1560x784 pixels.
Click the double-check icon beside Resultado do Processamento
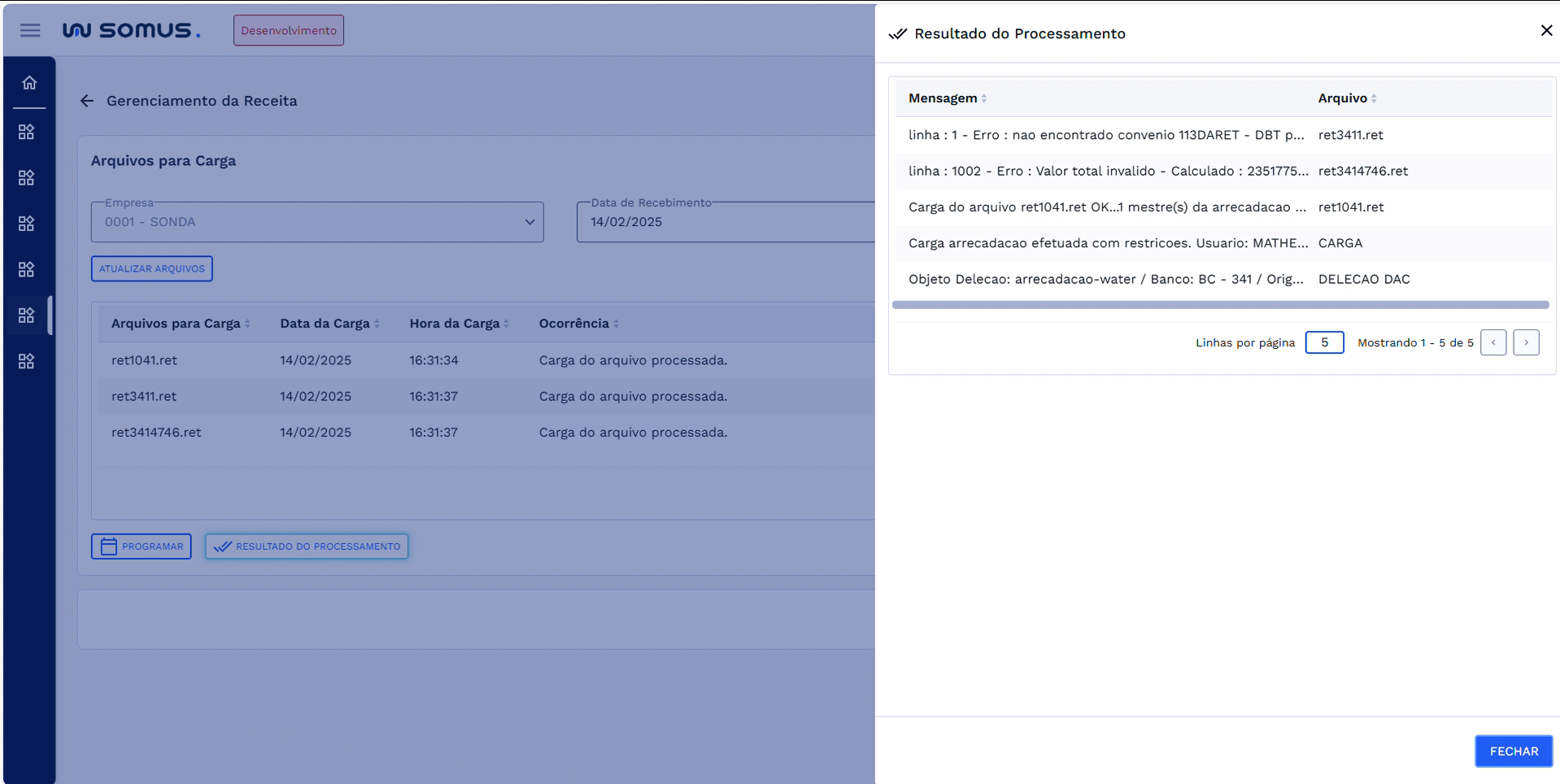898,33
